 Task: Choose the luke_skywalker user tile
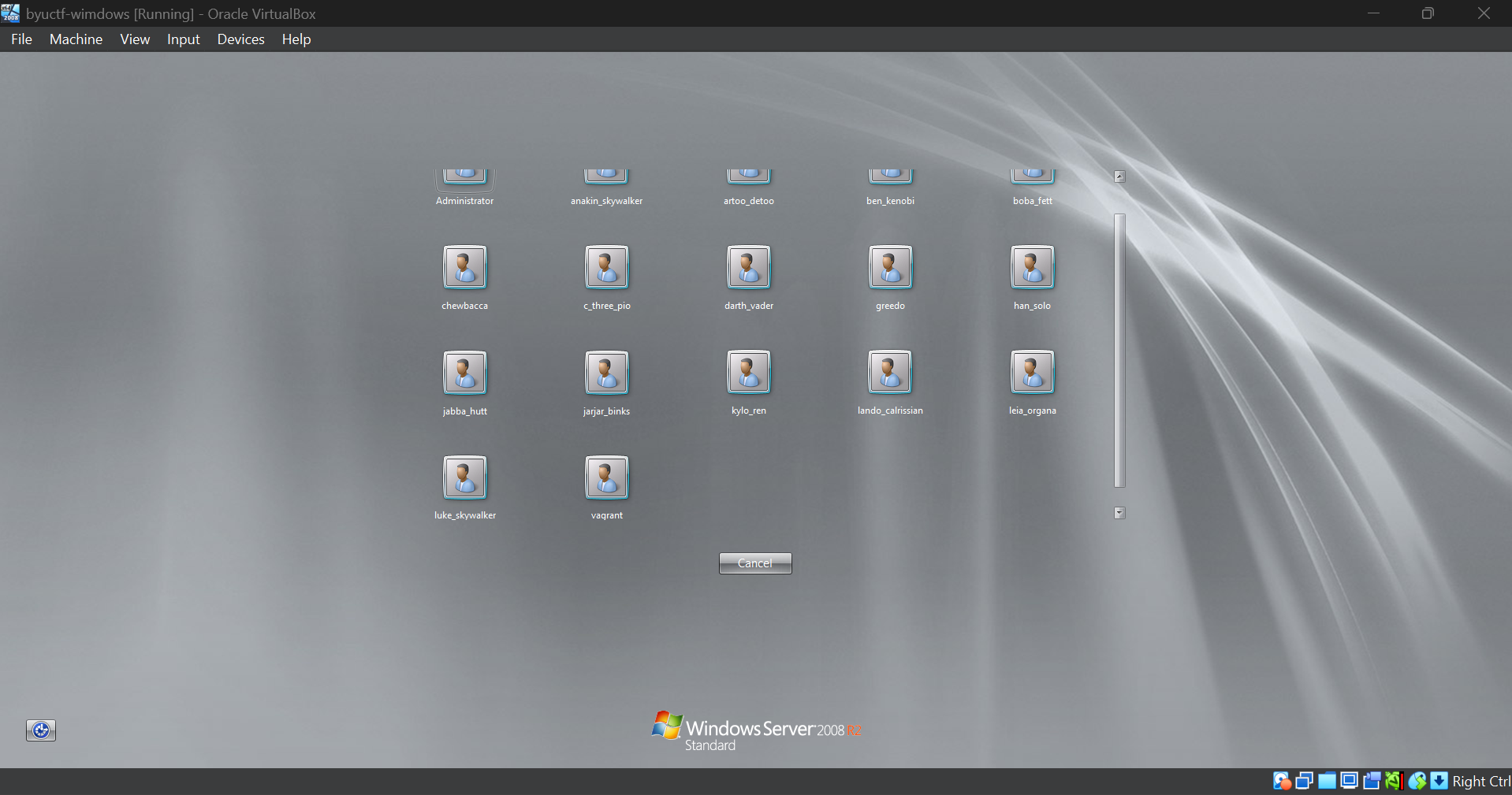pyautogui.click(x=465, y=487)
